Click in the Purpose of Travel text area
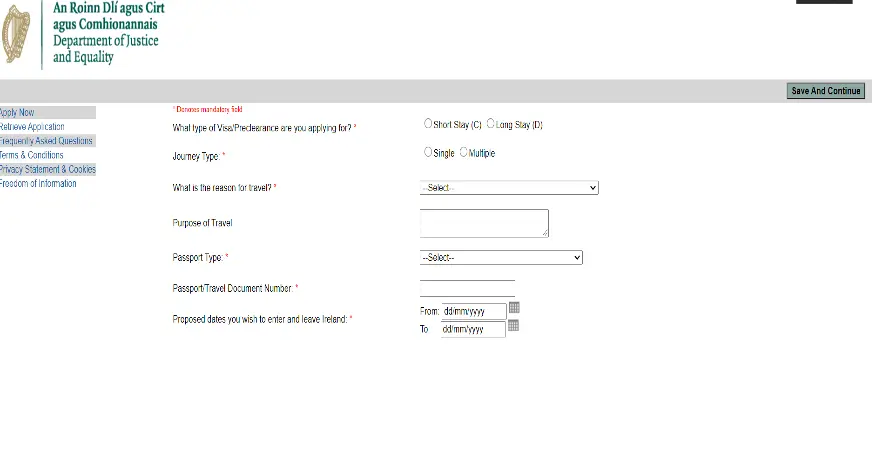Image resolution: width=872 pixels, height=458 pixels. coord(484,223)
